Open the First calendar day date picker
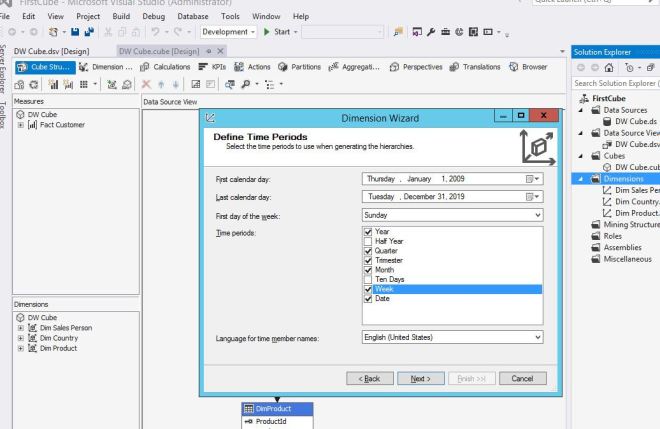Viewport: 660px width, 429px height. (x=537, y=179)
